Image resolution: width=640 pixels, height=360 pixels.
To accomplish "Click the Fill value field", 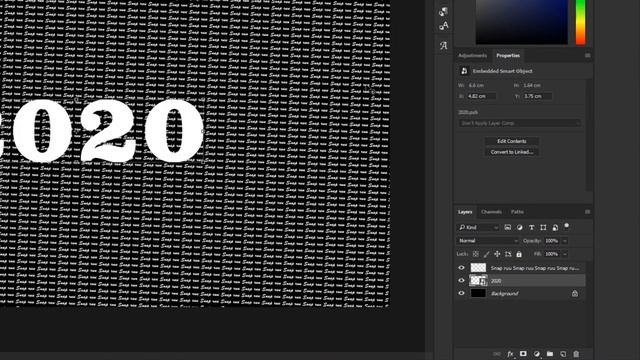I will tap(552, 254).
